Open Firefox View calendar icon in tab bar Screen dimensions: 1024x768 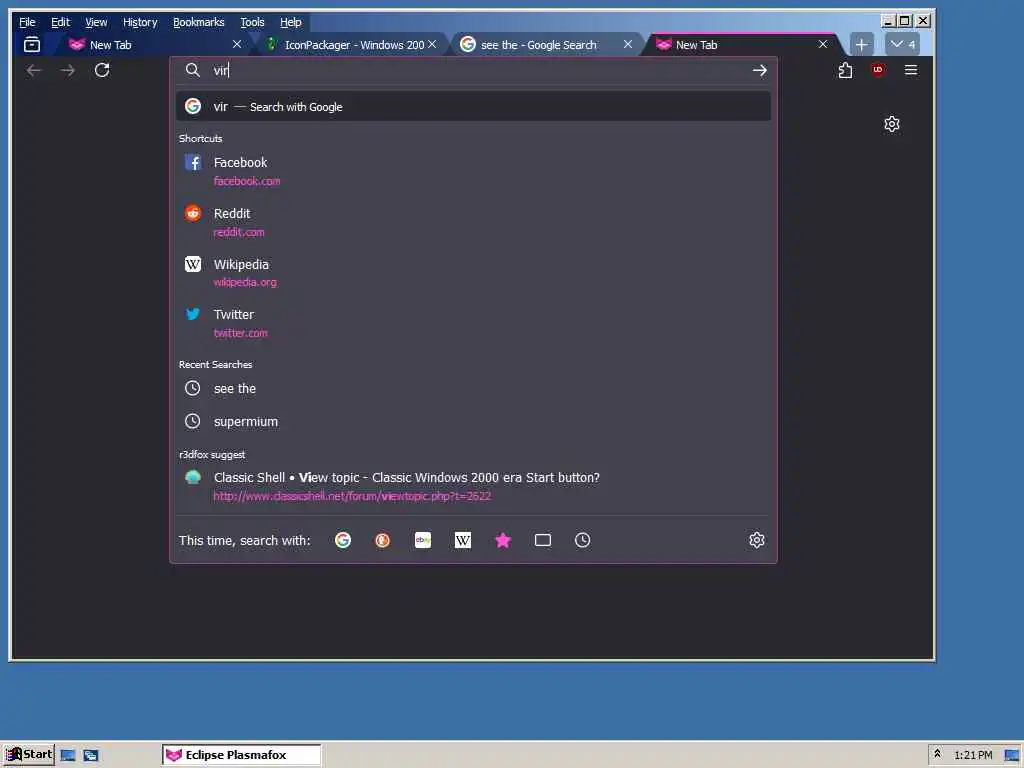31,44
